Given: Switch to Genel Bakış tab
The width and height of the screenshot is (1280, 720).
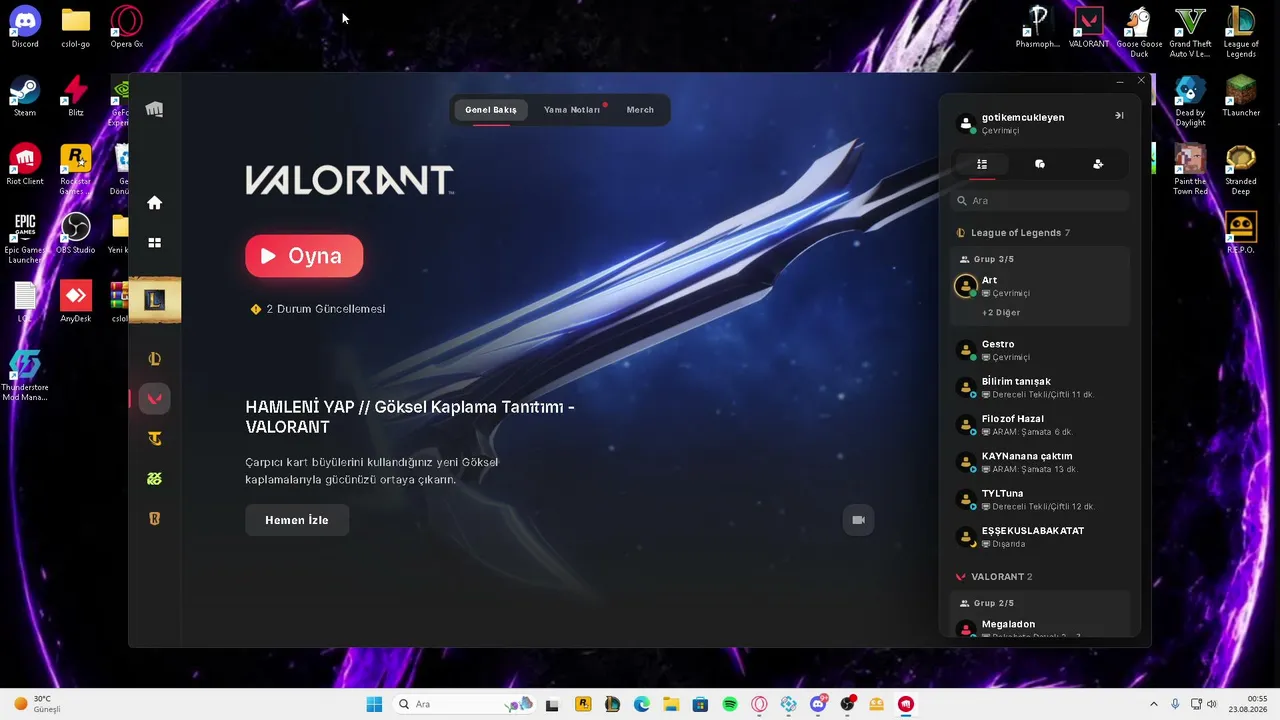Looking at the screenshot, I should (491, 110).
